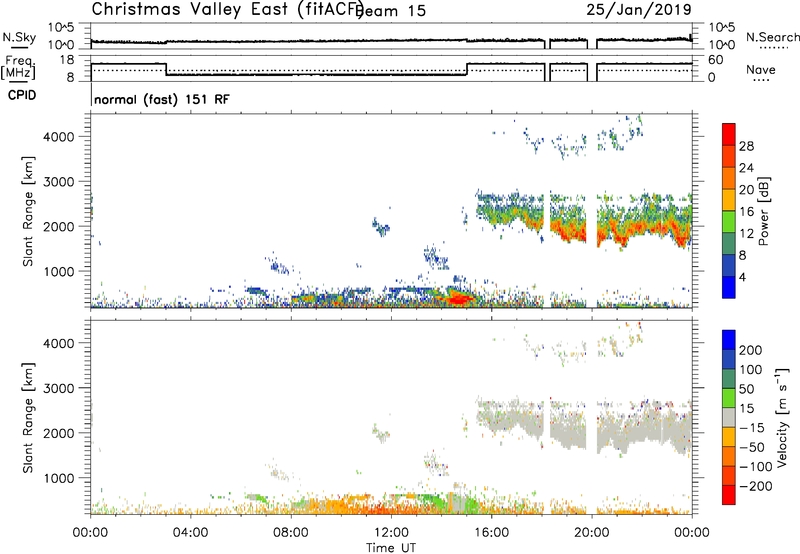The image size is (800, 554).
Task: Click the gray band of the velocity color bar
Action: pyautogui.click(x=729, y=417)
